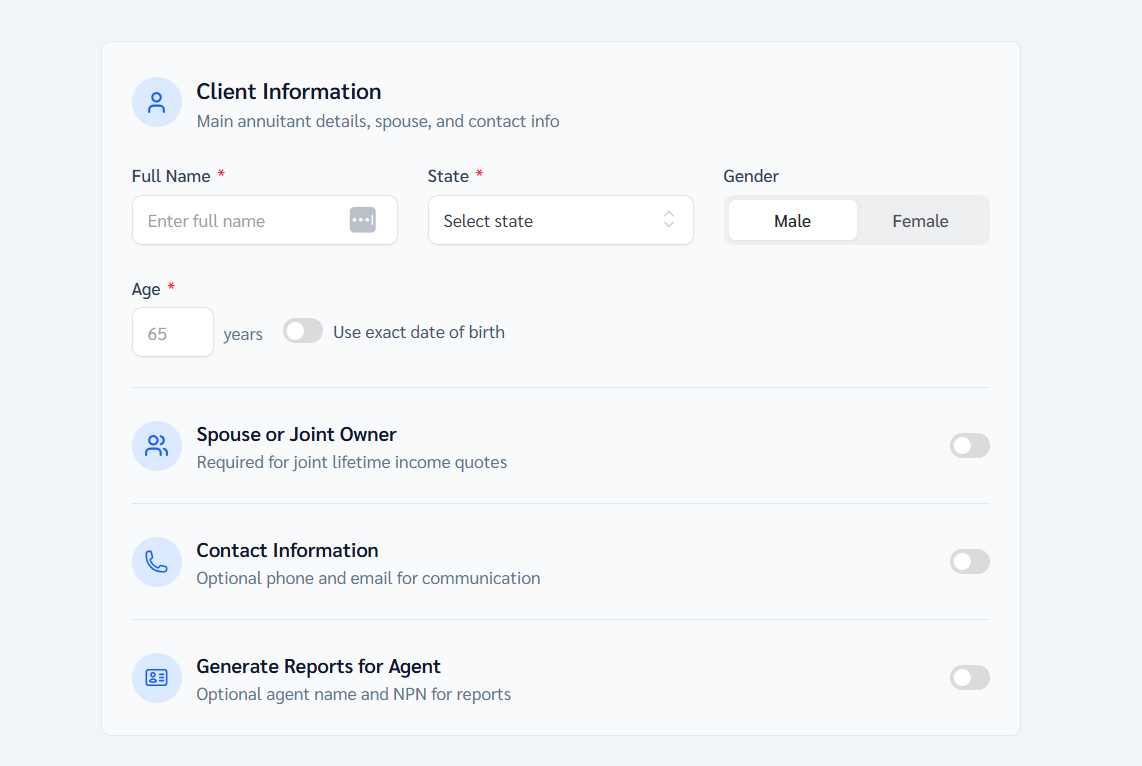Click 'Main annuitant details, spouse, and contact info' text
1142x766 pixels.
point(378,121)
